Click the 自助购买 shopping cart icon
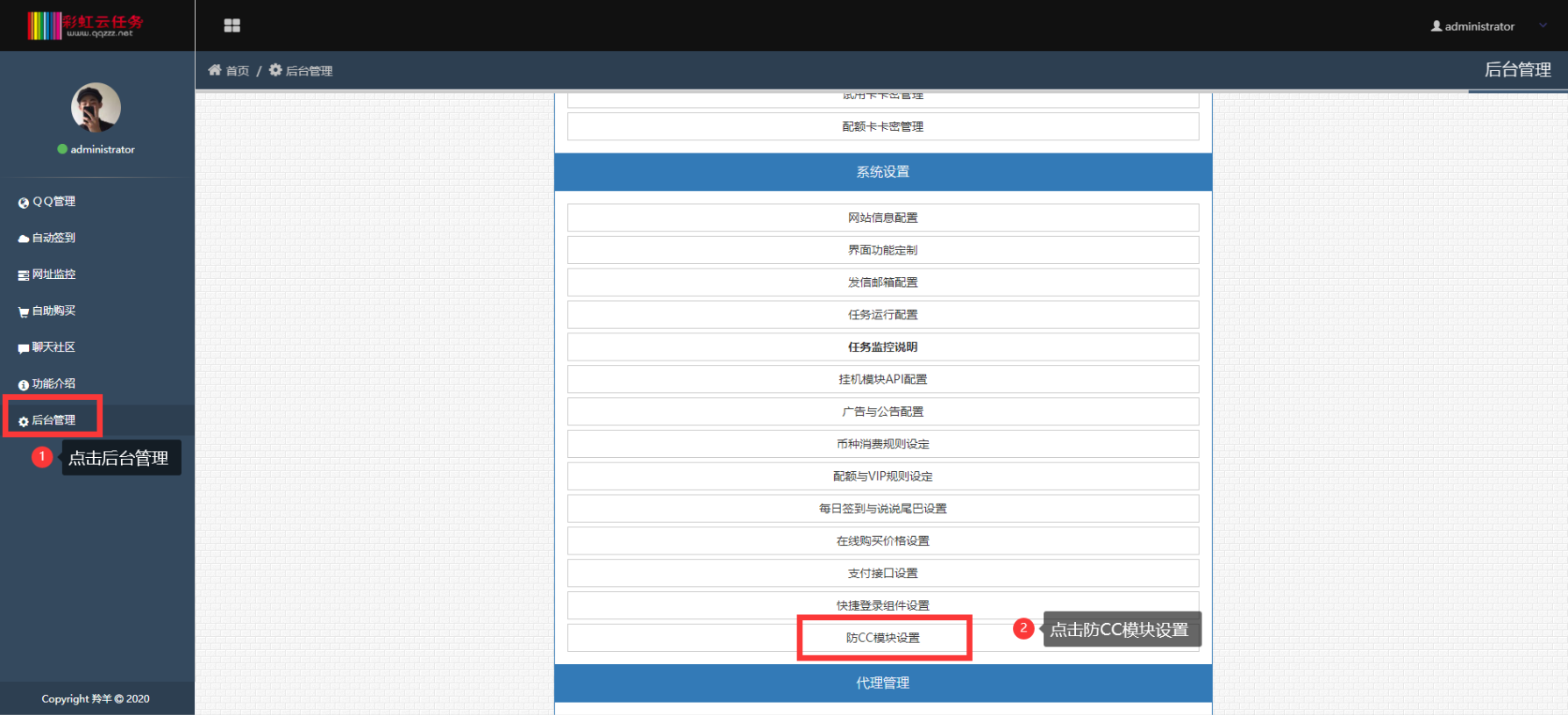 [24, 311]
